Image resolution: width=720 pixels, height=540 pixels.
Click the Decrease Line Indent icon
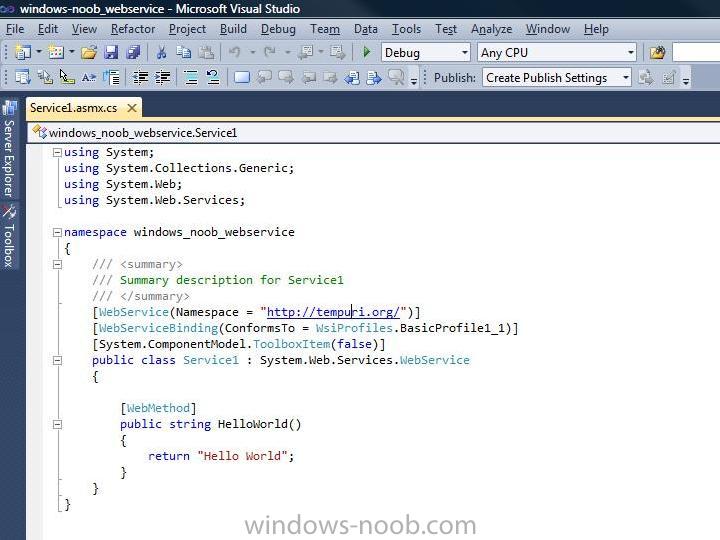click(140, 78)
